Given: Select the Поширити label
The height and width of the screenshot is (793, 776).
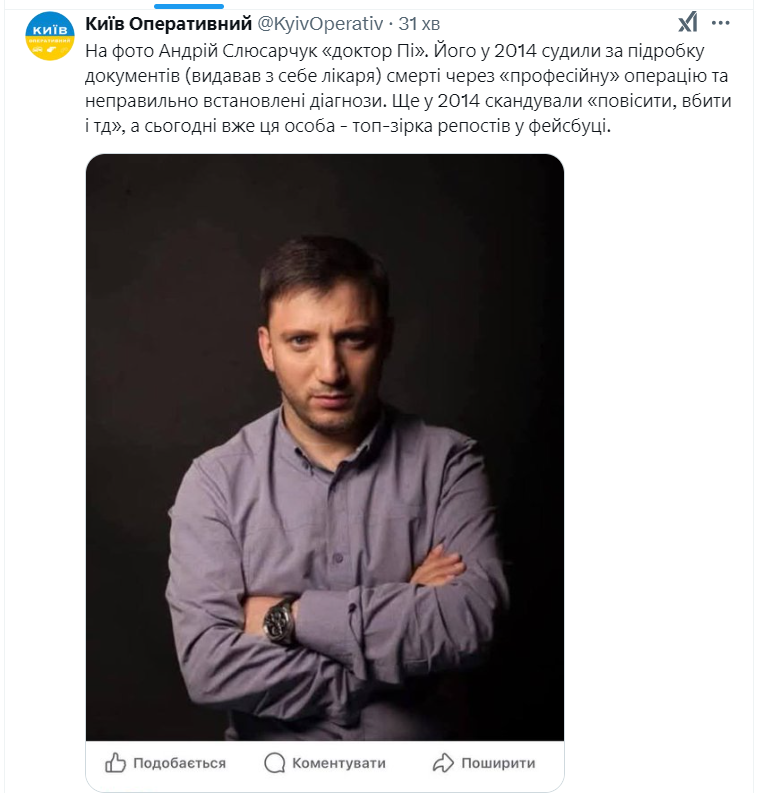Looking at the screenshot, I should (x=498, y=763).
